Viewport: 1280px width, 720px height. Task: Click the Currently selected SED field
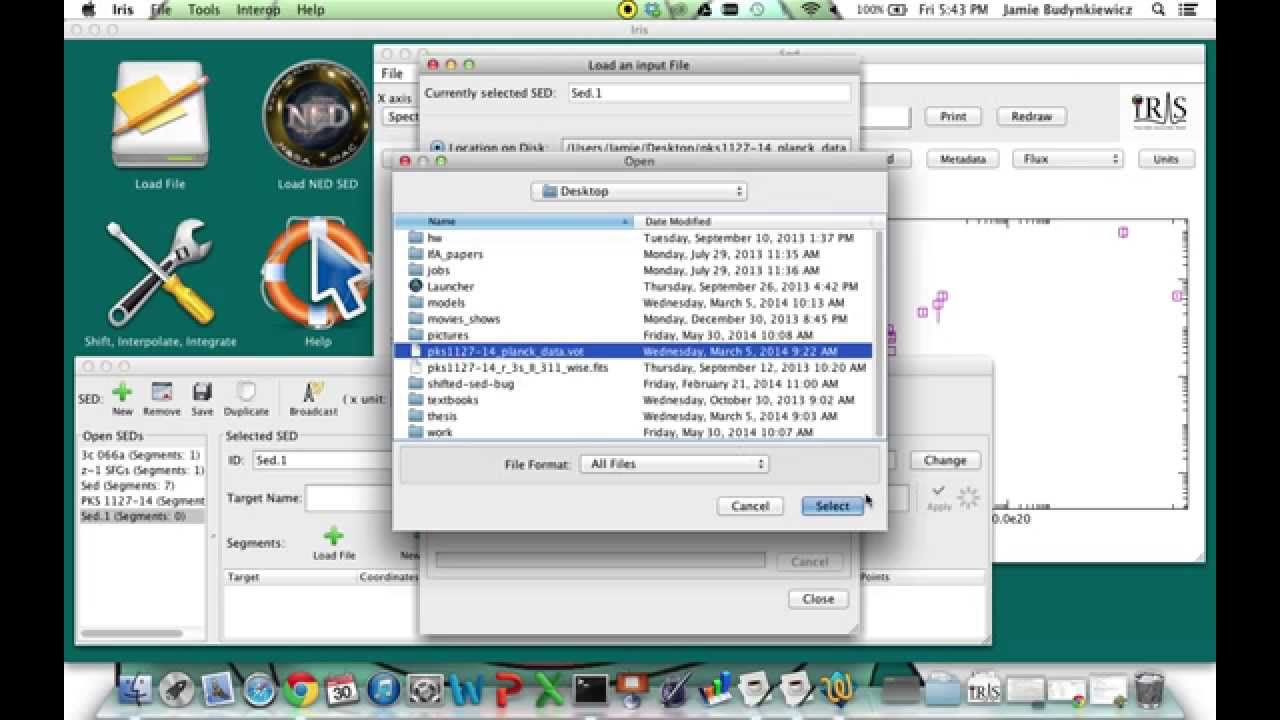tap(709, 93)
